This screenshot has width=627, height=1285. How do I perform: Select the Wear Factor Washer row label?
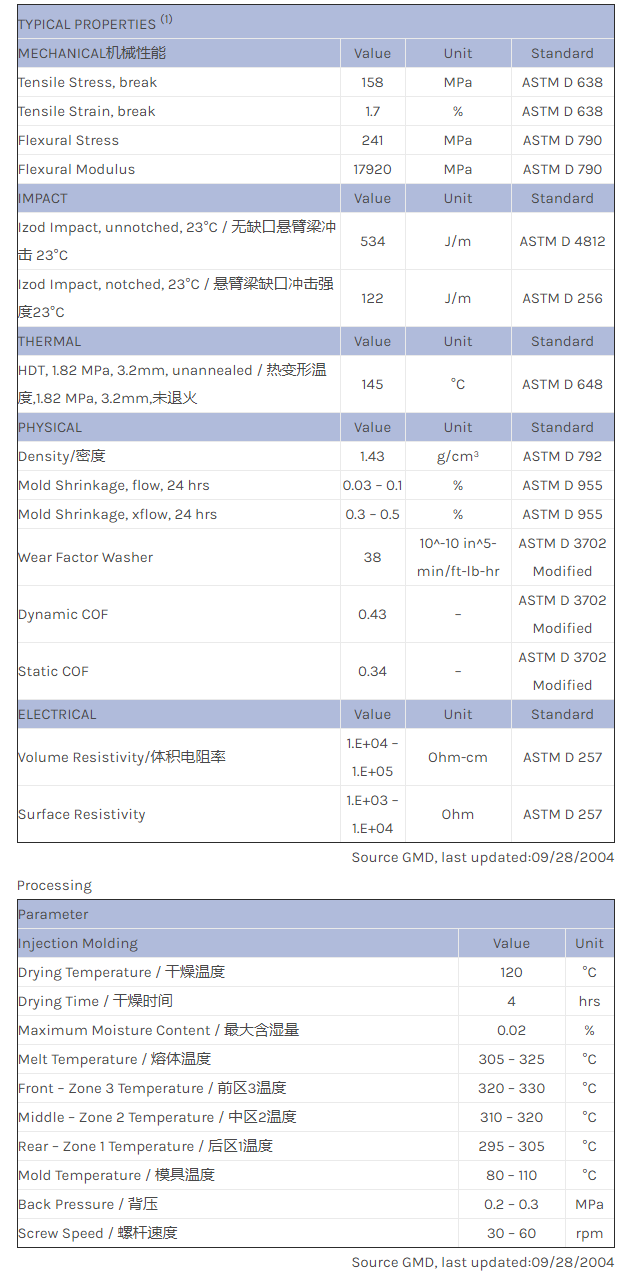[86, 557]
